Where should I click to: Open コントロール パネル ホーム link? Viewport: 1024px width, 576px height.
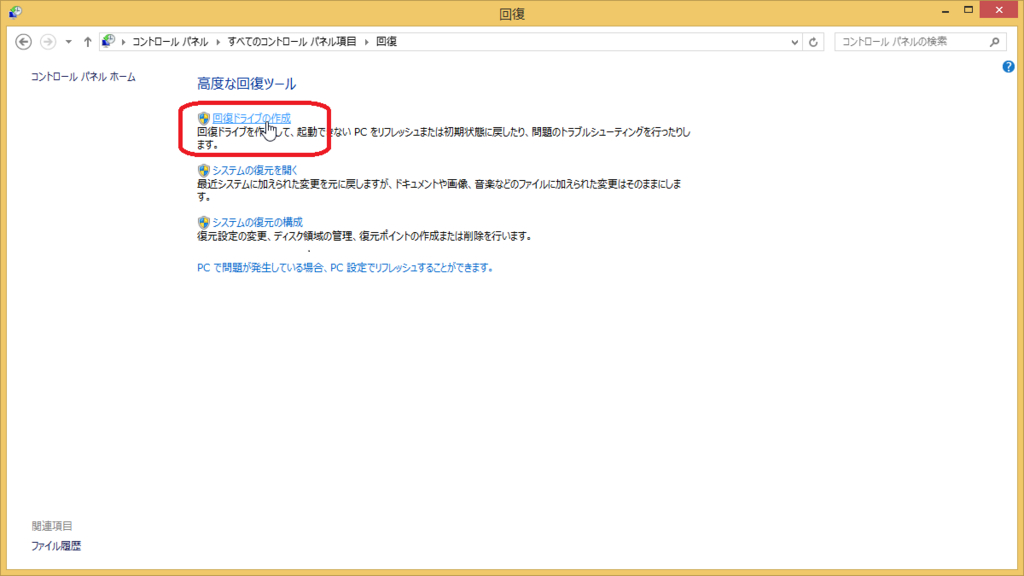83,77
